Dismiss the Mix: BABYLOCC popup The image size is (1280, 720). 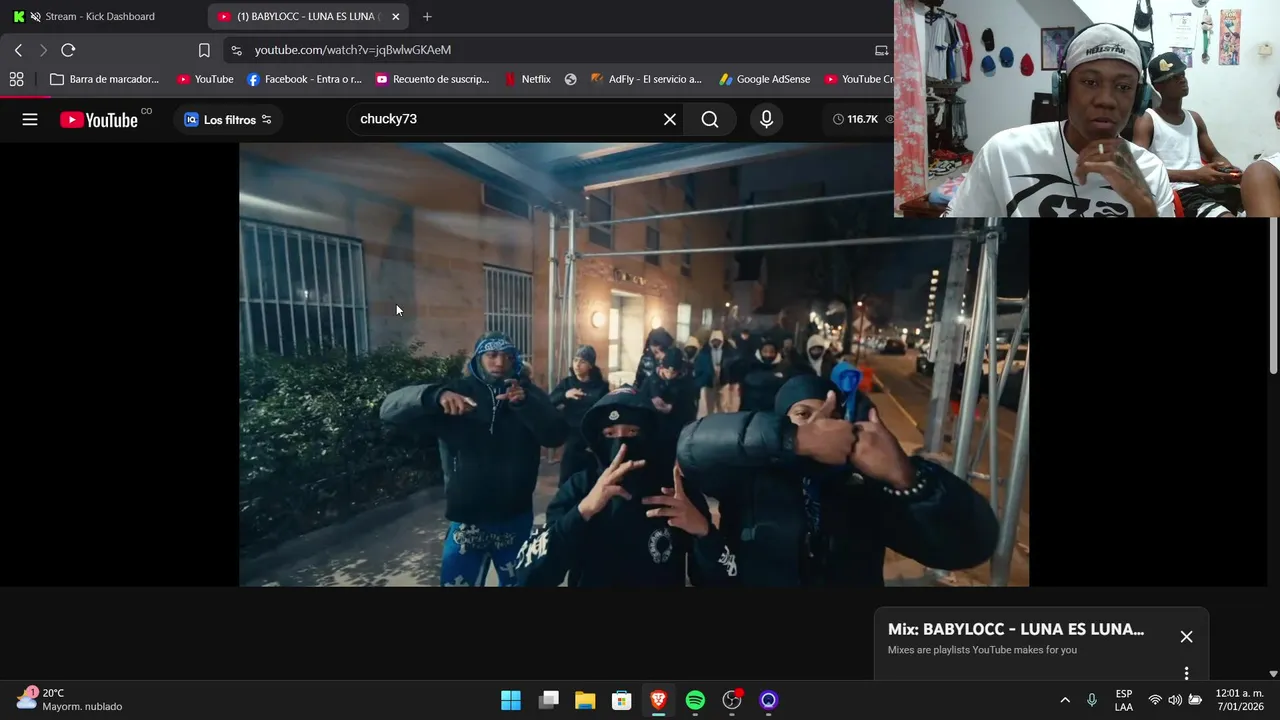pyautogui.click(x=1186, y=637)
